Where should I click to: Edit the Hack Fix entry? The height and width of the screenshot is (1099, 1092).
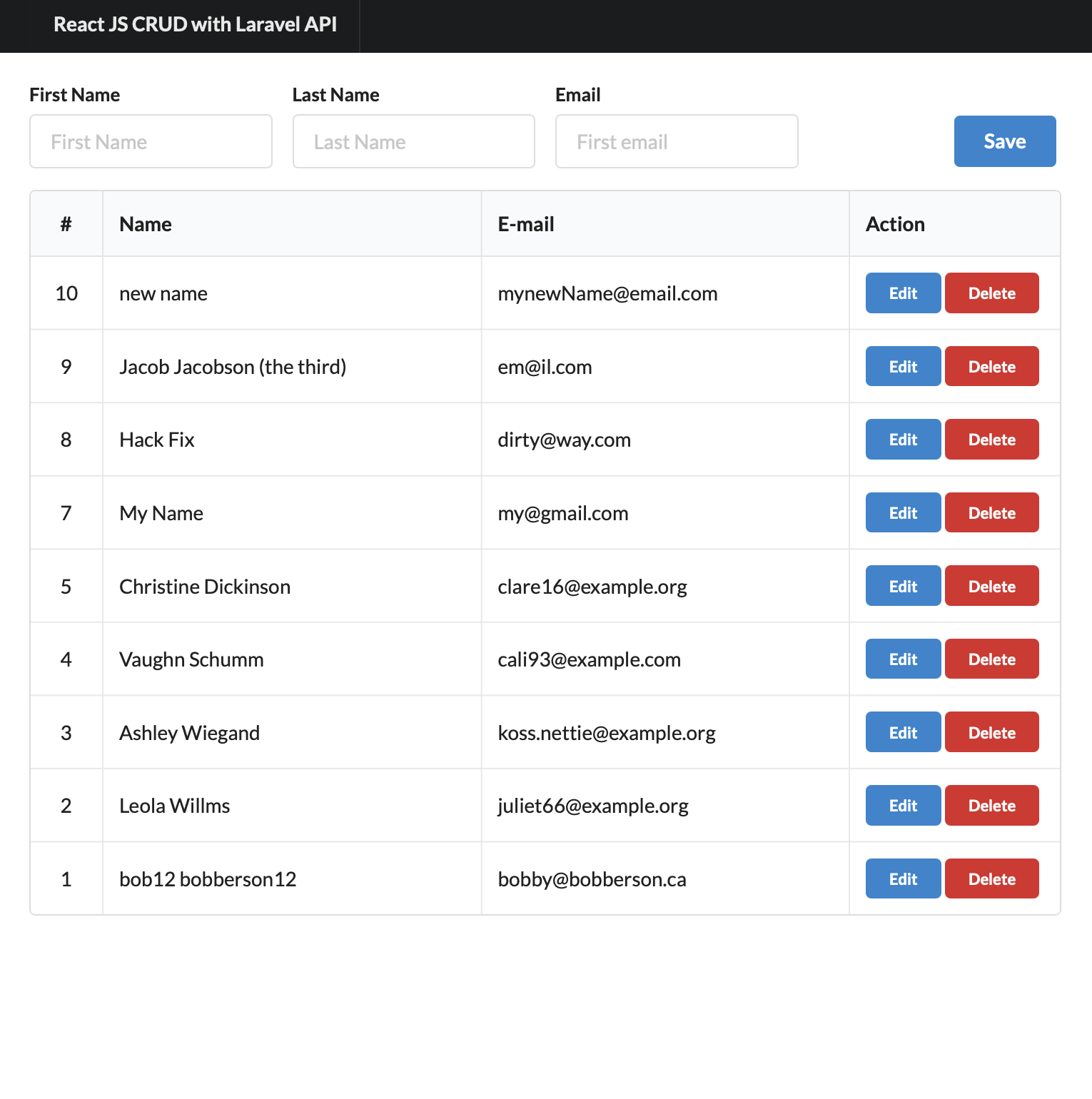(x=902, y=439)
